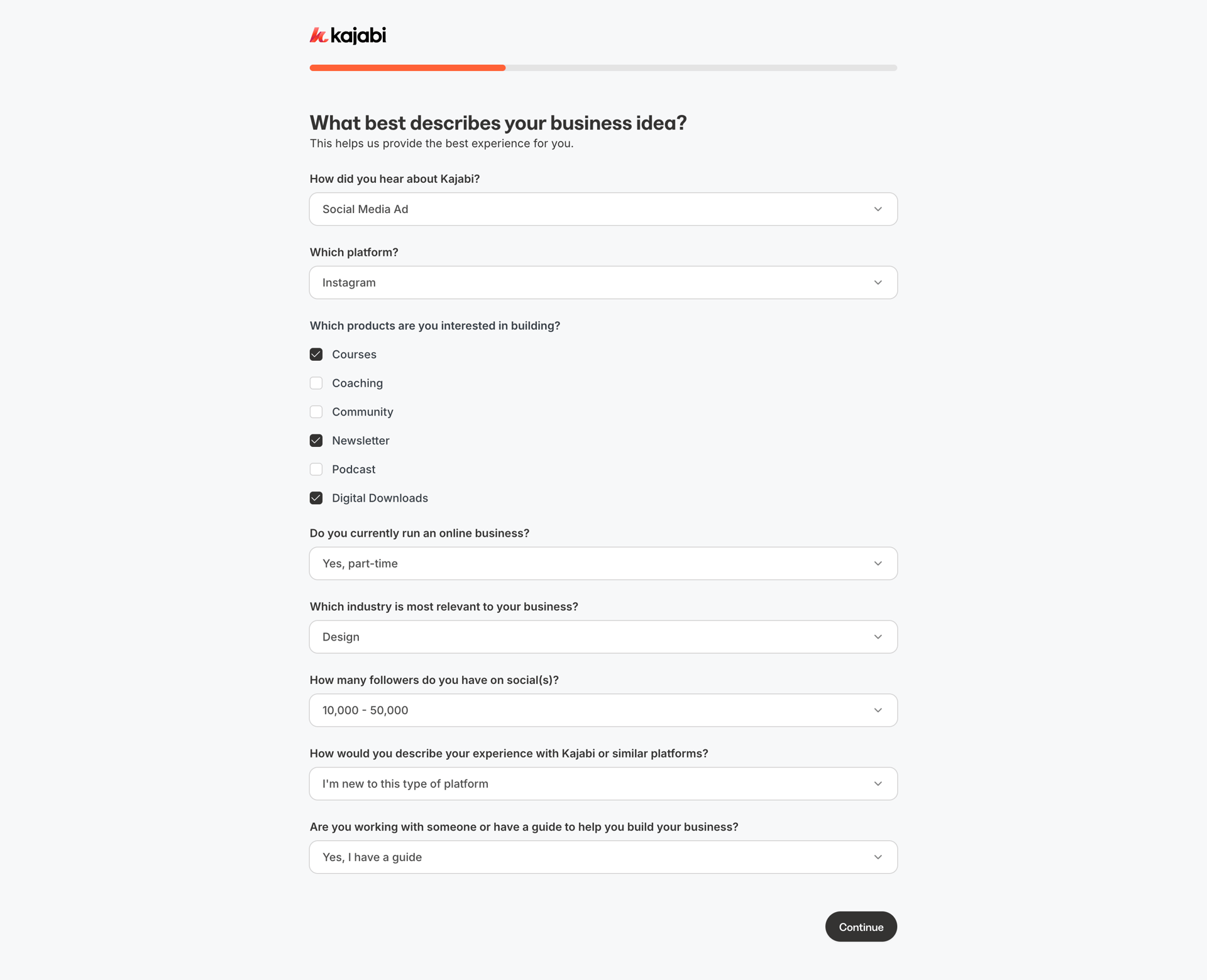The image size is (1207, 980).
Task: Click the chevron on the guide dropdown
Action: (878, 856)
